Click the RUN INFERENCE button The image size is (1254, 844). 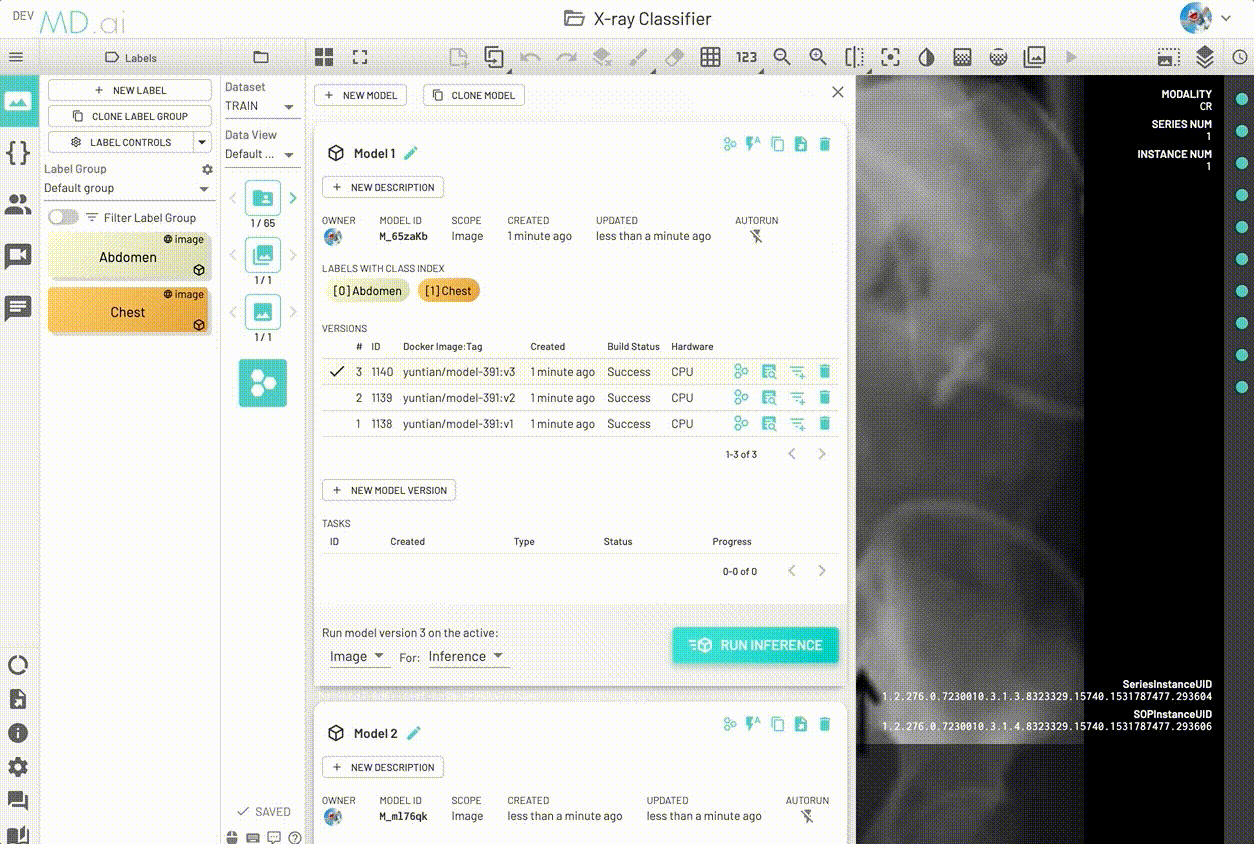pyautogui.click(x=755, y=646)
